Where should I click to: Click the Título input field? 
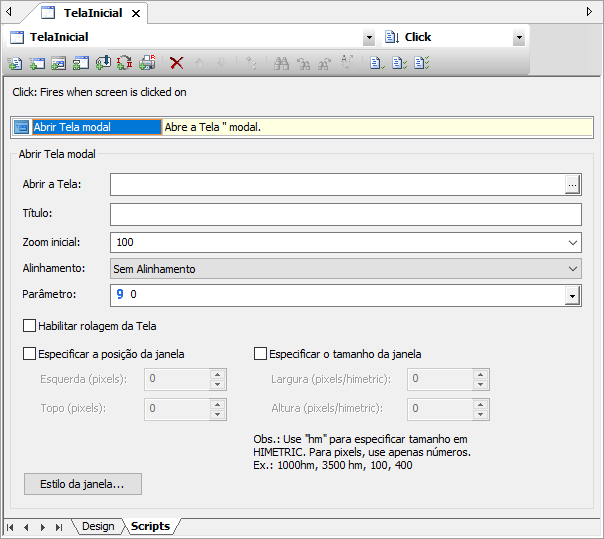coord(346,215)
